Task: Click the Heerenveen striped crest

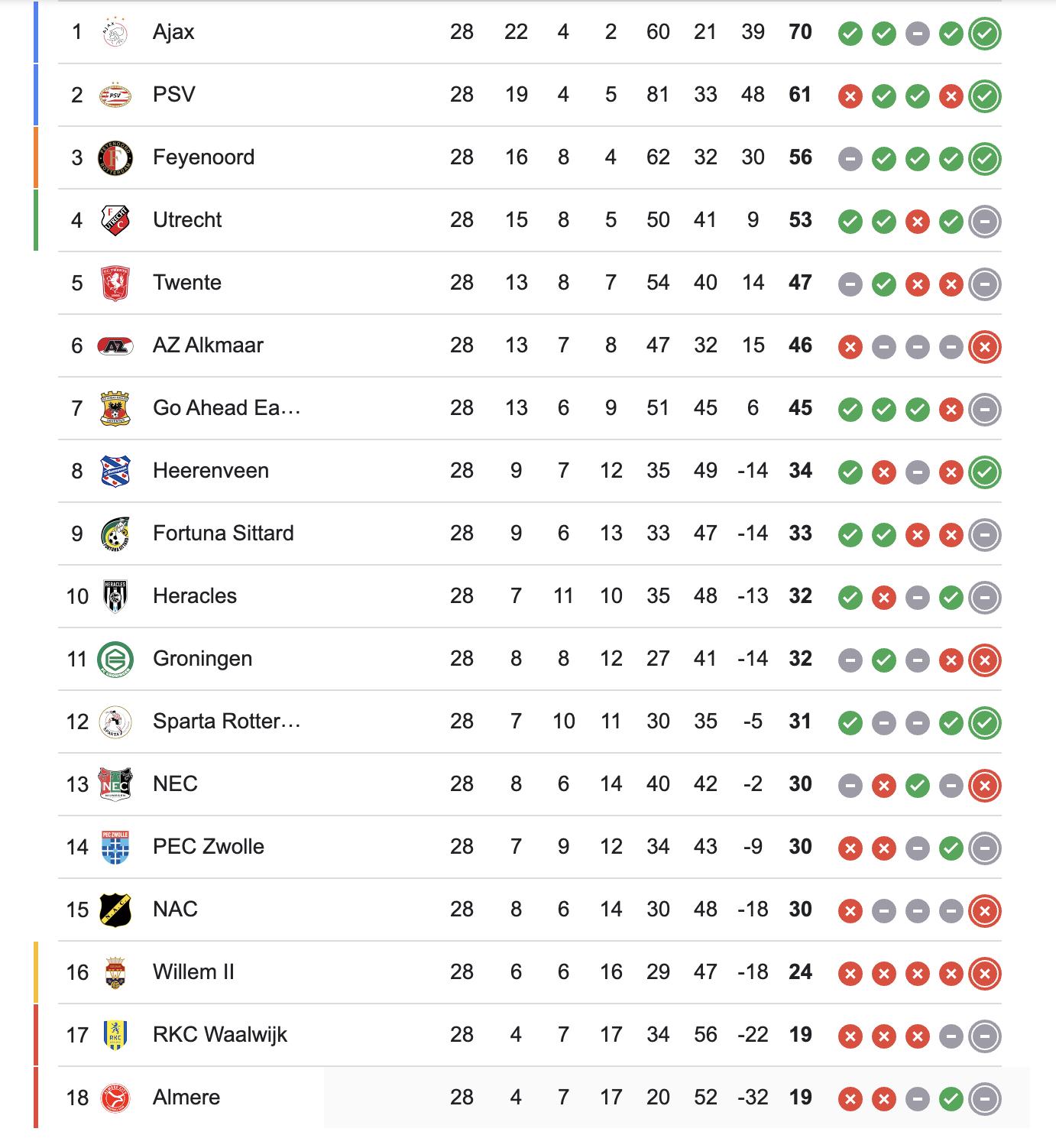Action: 115,472
